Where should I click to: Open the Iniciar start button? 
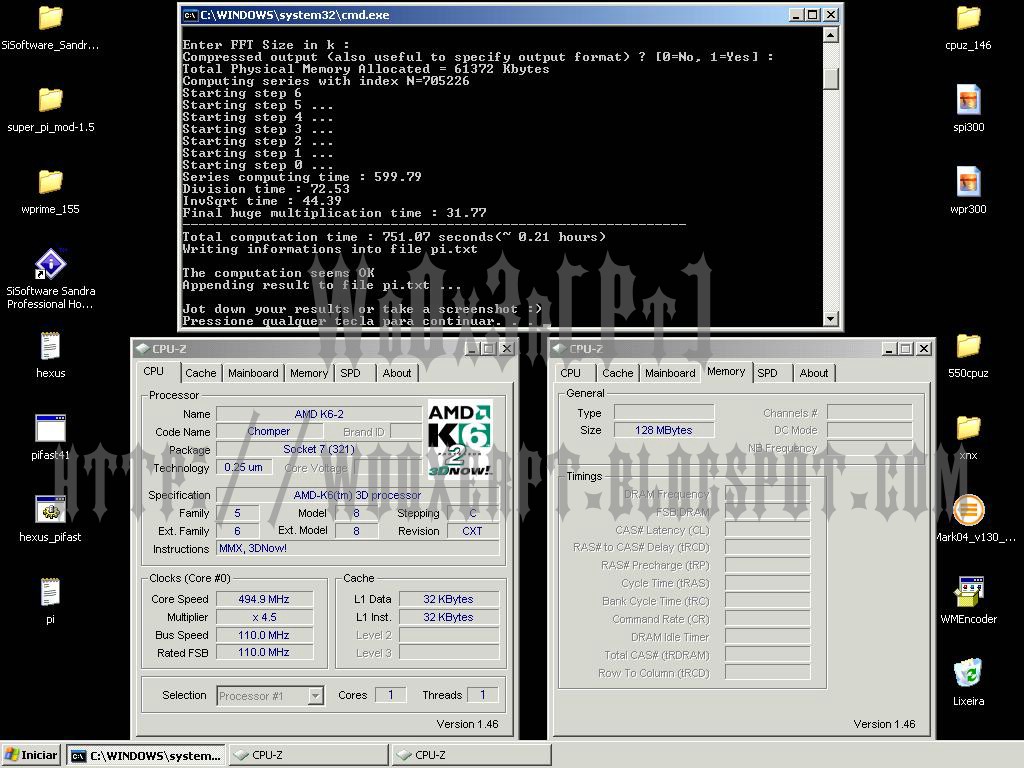pos(31,756)
